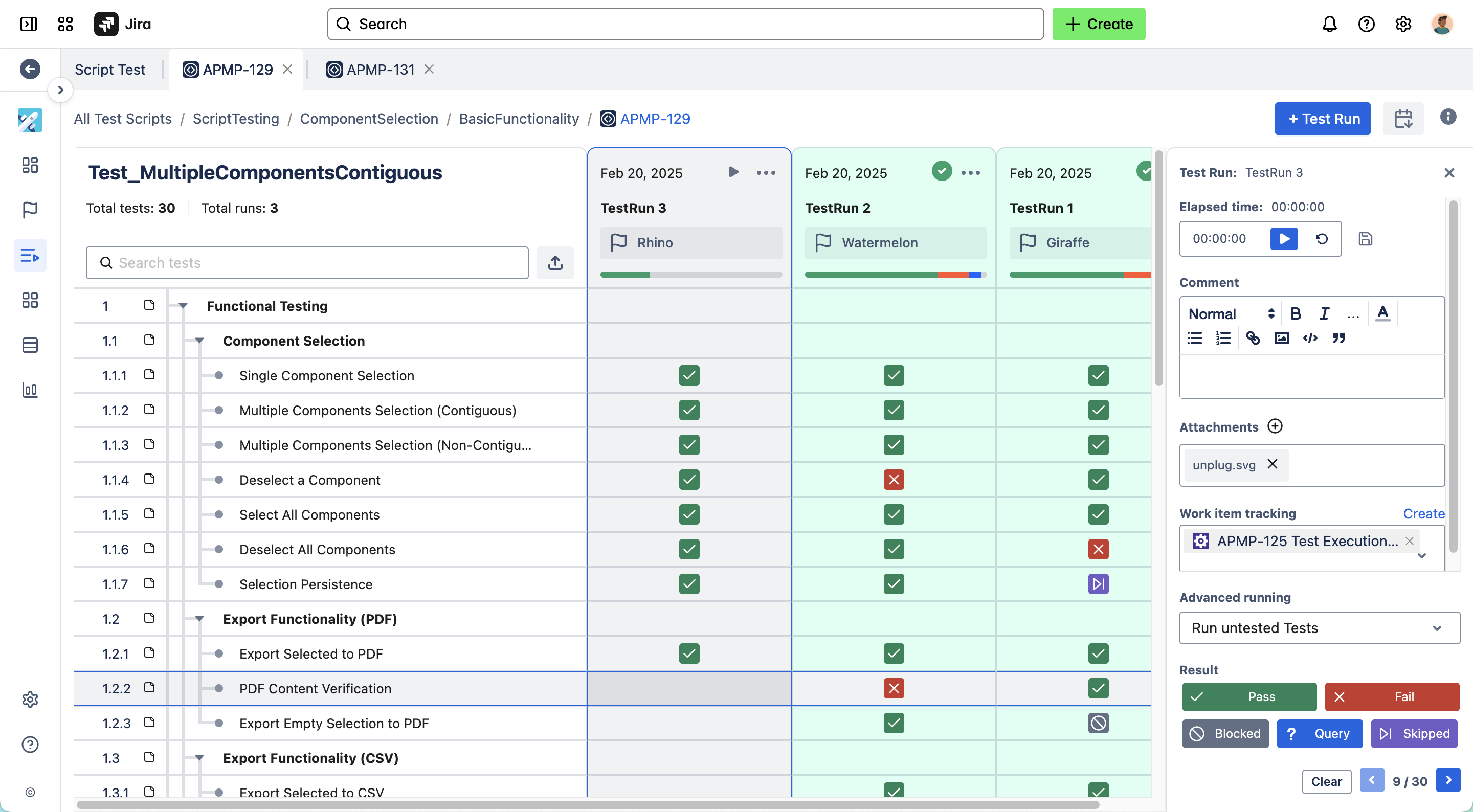Open TestRun 3 options menu
The image size is (1473, 812).
(766, 172)
